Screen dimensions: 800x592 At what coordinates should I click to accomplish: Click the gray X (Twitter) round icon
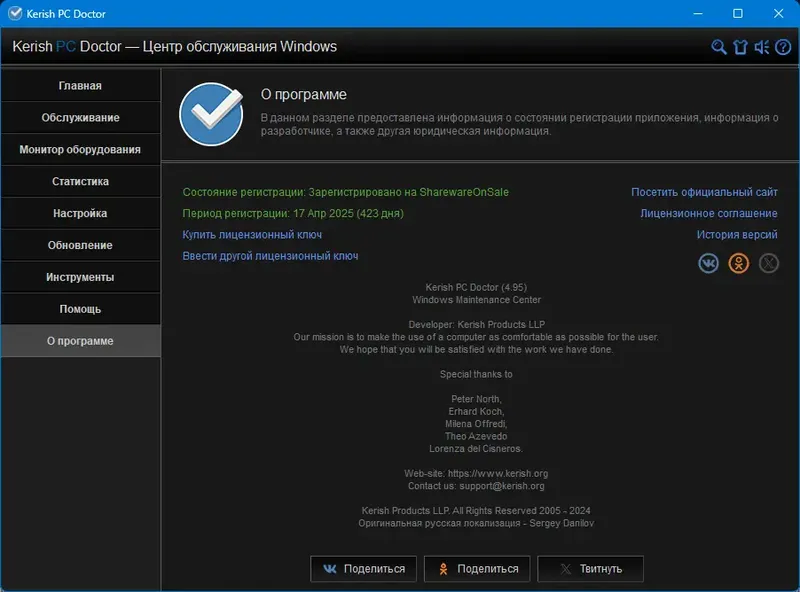(x=768, y=263)
